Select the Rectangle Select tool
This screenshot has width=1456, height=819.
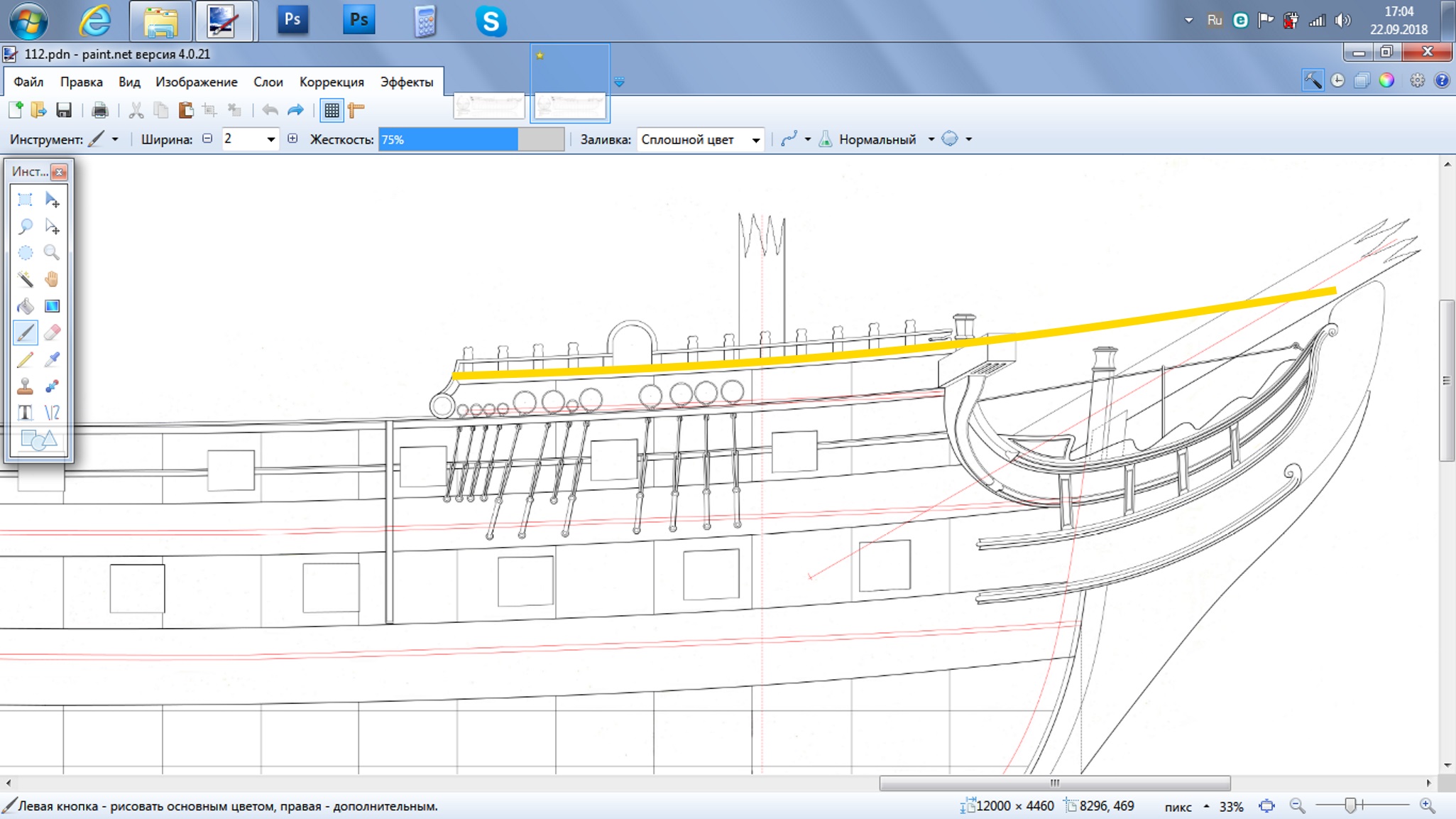click(x=25, y=200)
